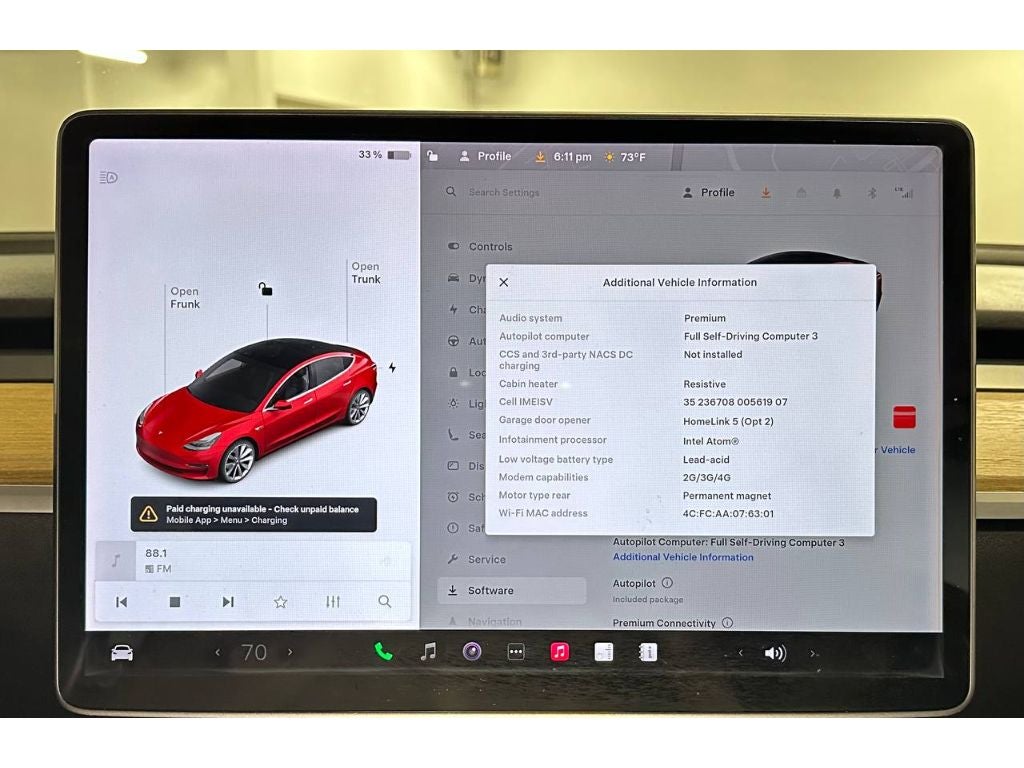The width and height of the screenshot is (1024, 768).
Task: Toggle the car door lock icon above the car
Action: coord(265,289)
